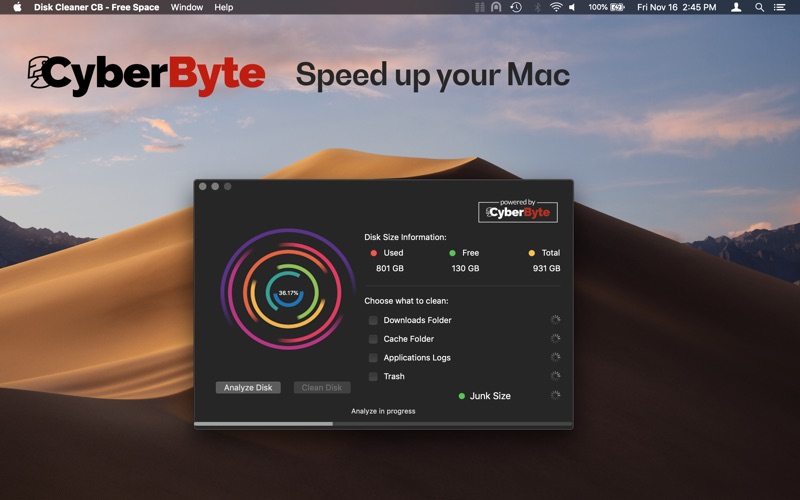Click the powered by CyberByte logo
This screenshot has width=800, height=500.
[x=518, y=211]
